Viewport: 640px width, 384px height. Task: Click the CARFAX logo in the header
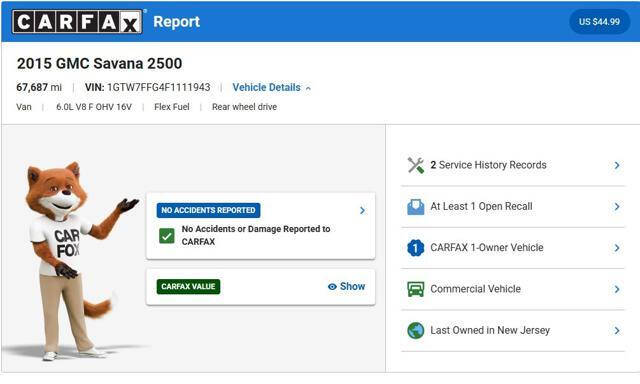tap(77, 22)
